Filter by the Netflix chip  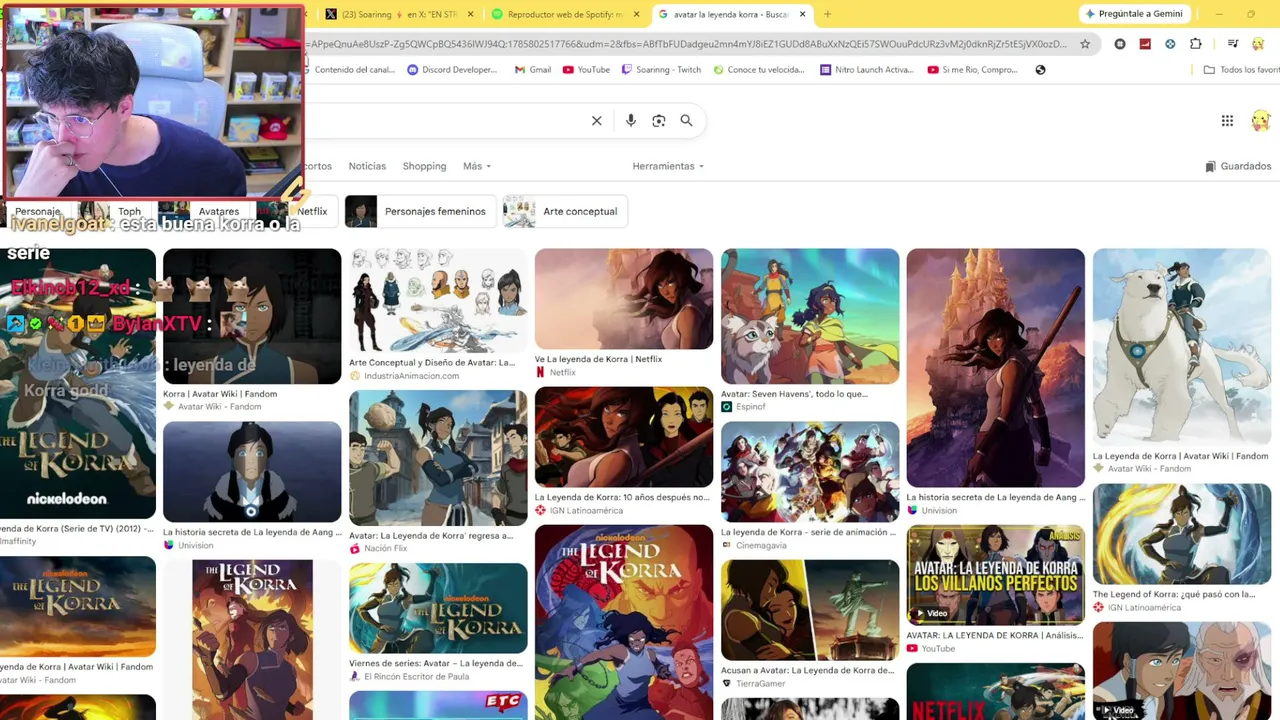(298, 211)
